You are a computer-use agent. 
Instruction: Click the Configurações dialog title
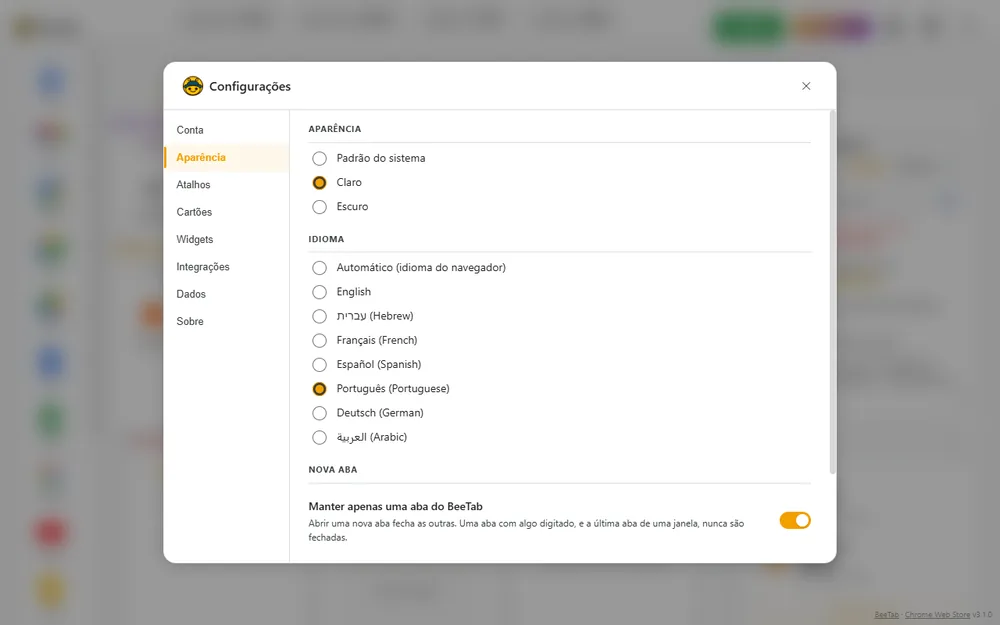pyautogui.click(x=250, y=86)
